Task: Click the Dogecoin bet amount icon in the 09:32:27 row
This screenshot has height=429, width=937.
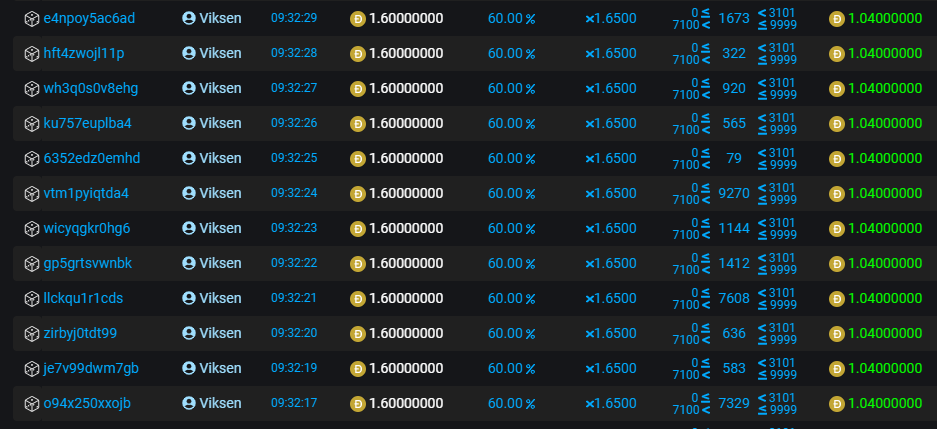Action: [358, 89]
